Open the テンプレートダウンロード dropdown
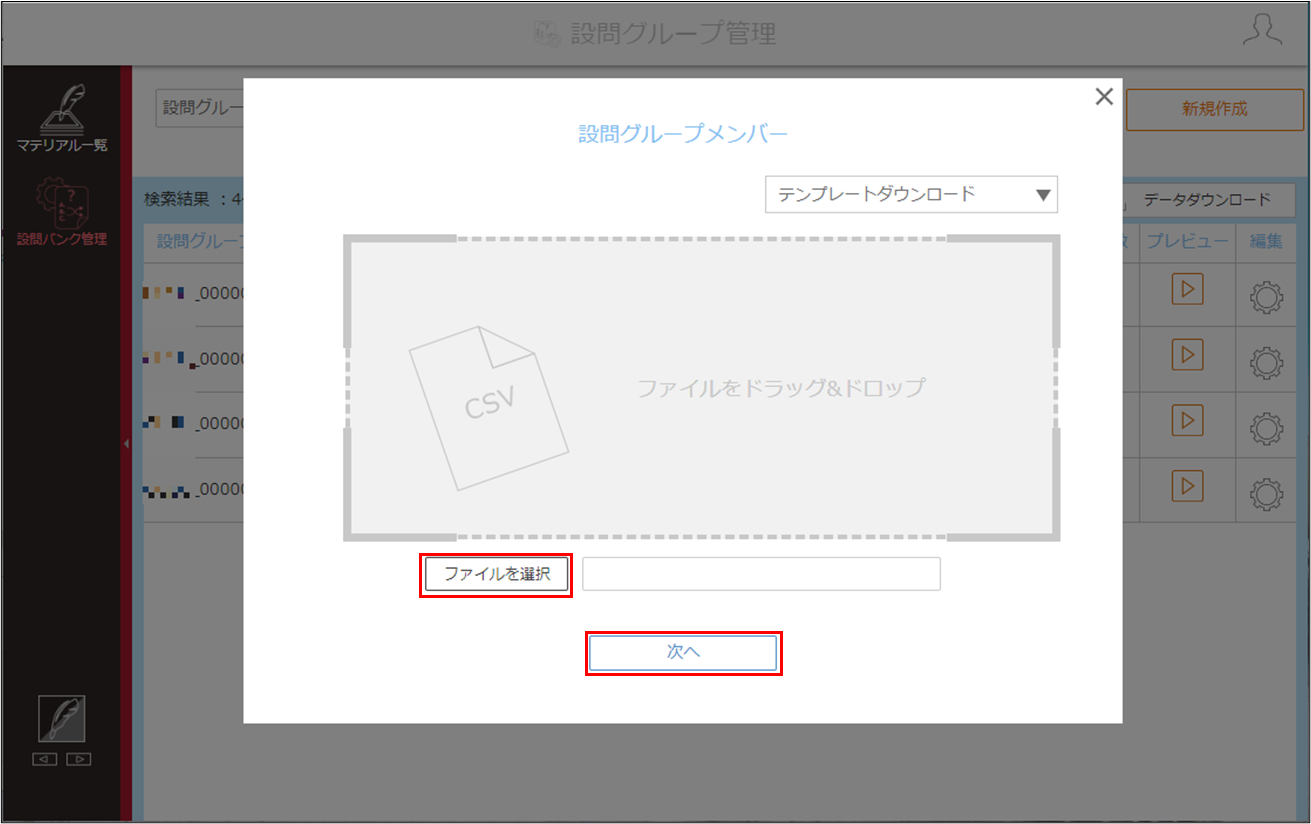 (x=911, y=194)
